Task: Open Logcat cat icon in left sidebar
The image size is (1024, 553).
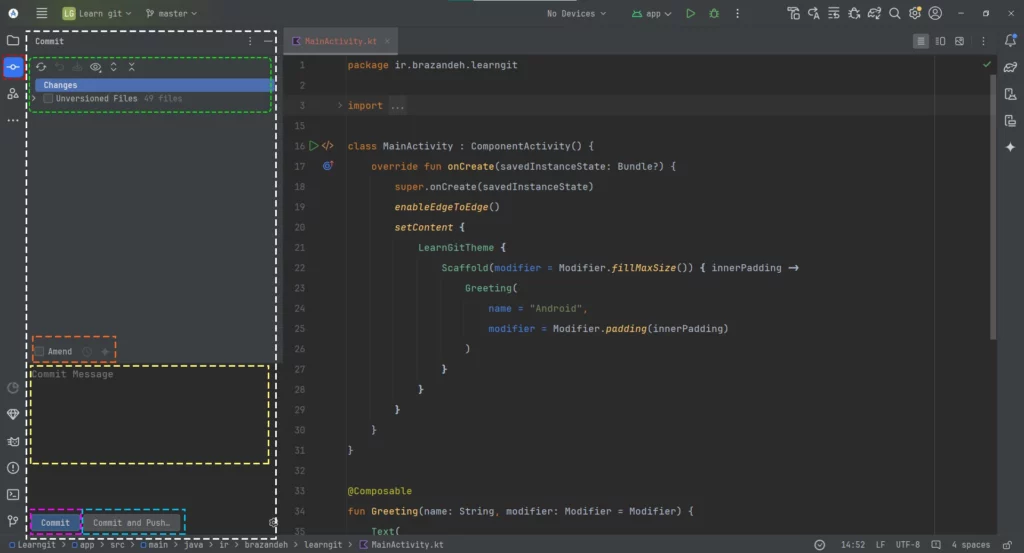Action: 12,441
